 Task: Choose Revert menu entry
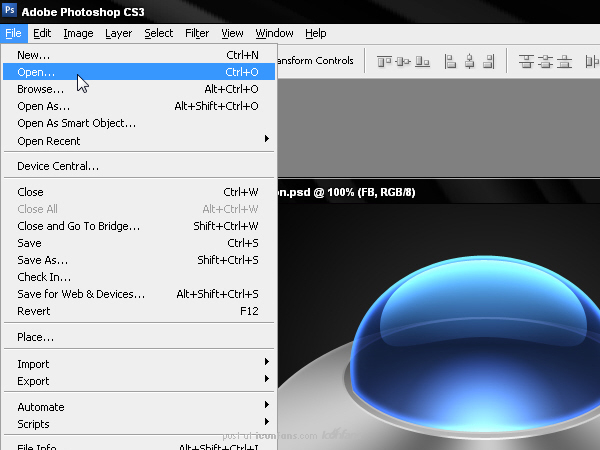click(x=139, y=311)
